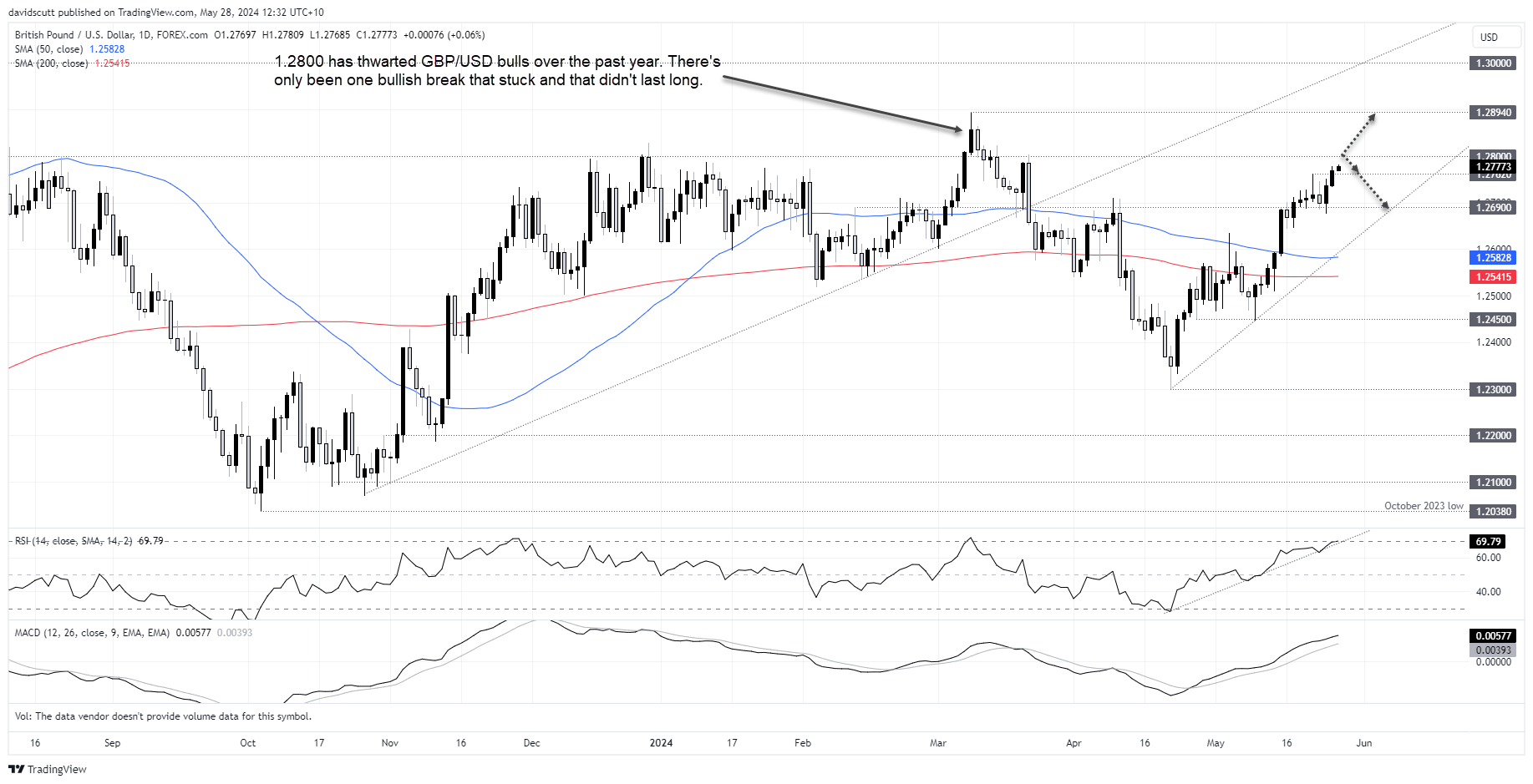Select the British Pound / U.S. Dollar symbol title
Viewport: 1533px width, 784px height.
click(x=111, y=35)
